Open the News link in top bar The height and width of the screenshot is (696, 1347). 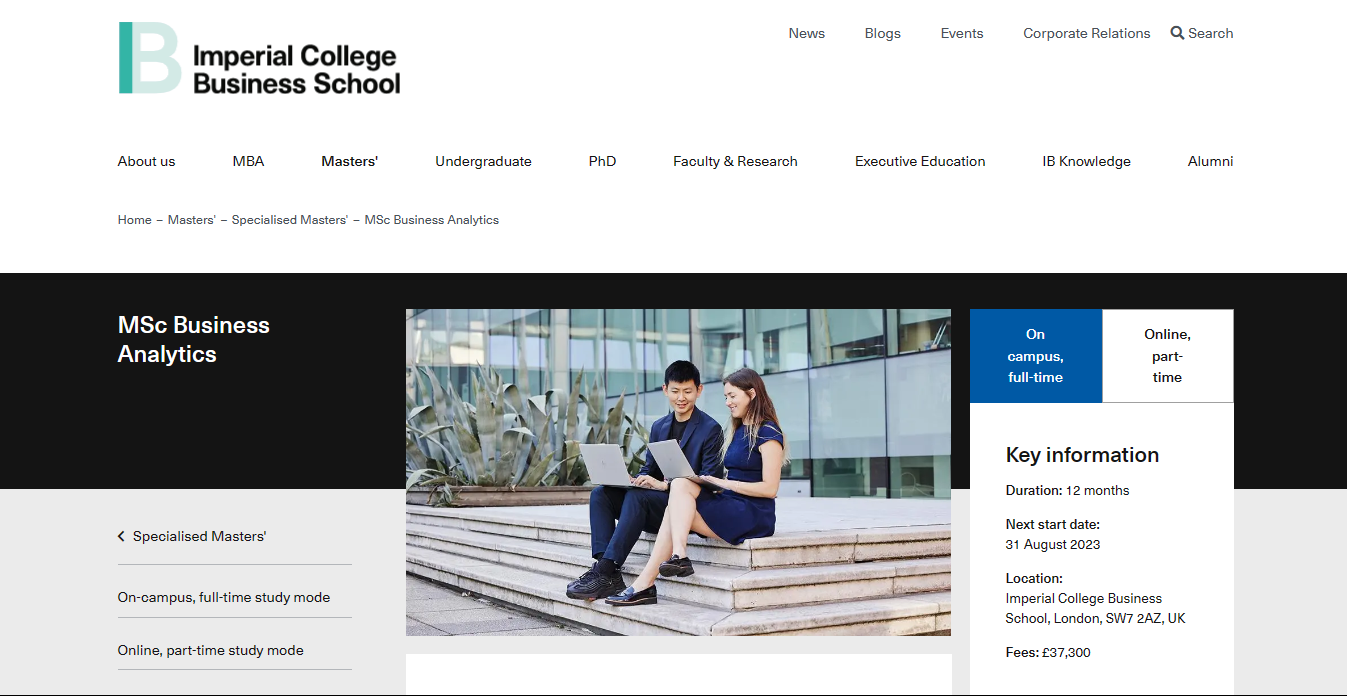806,33
